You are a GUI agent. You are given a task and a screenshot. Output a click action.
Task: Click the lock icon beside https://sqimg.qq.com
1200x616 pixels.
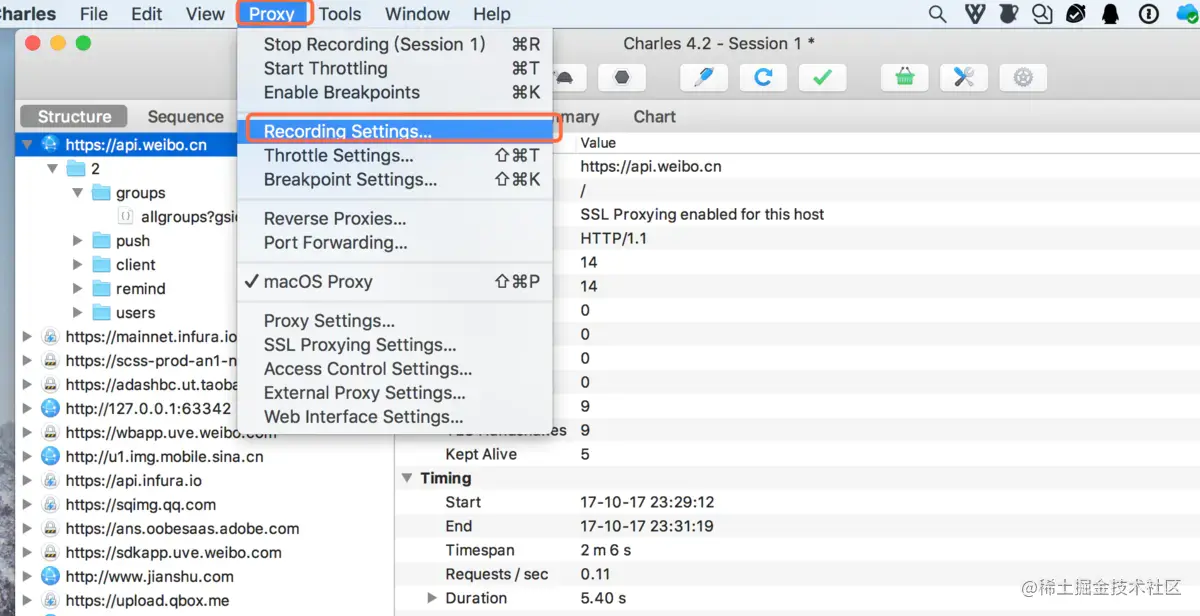[50, 504]
